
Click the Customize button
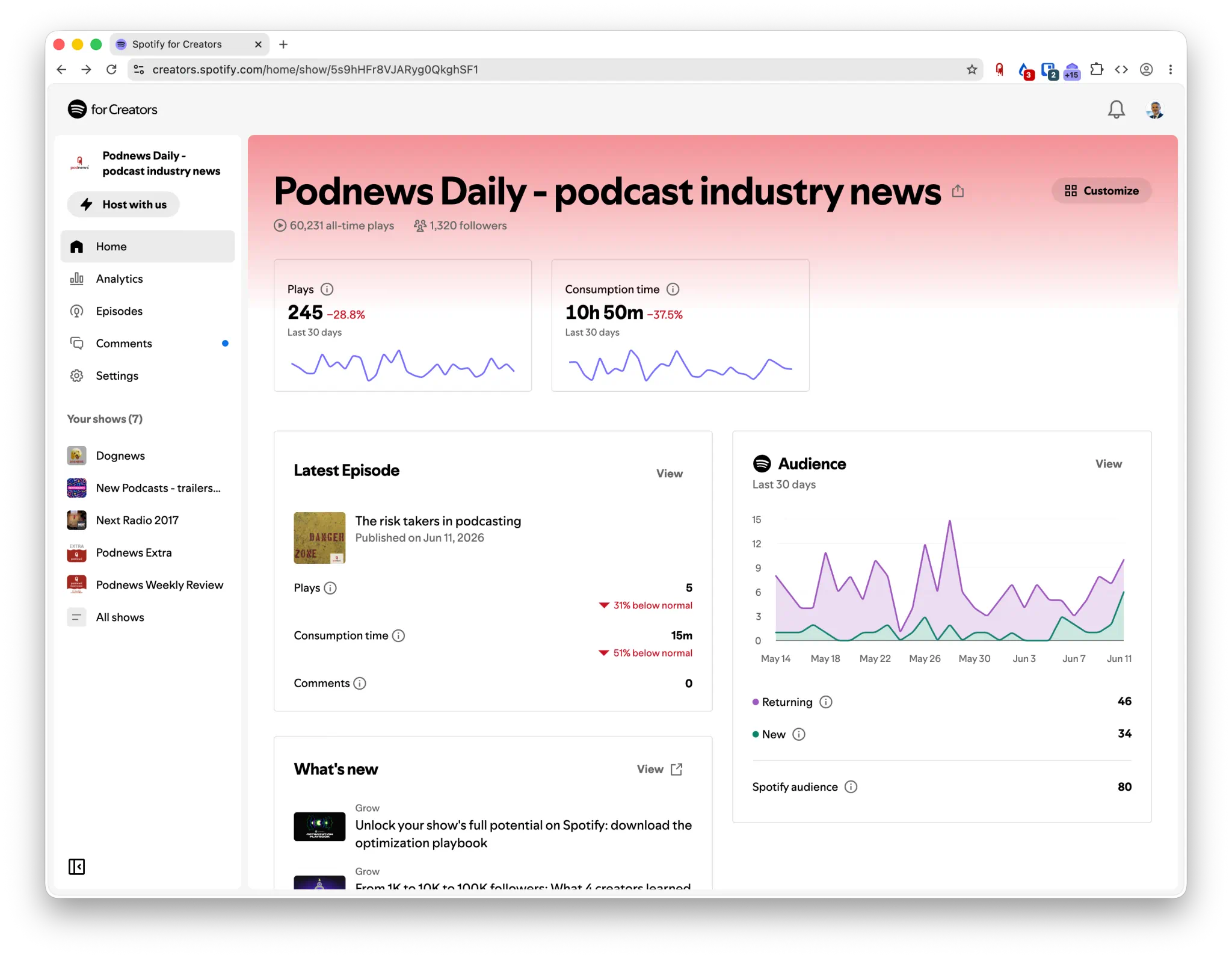point(1101,191)
